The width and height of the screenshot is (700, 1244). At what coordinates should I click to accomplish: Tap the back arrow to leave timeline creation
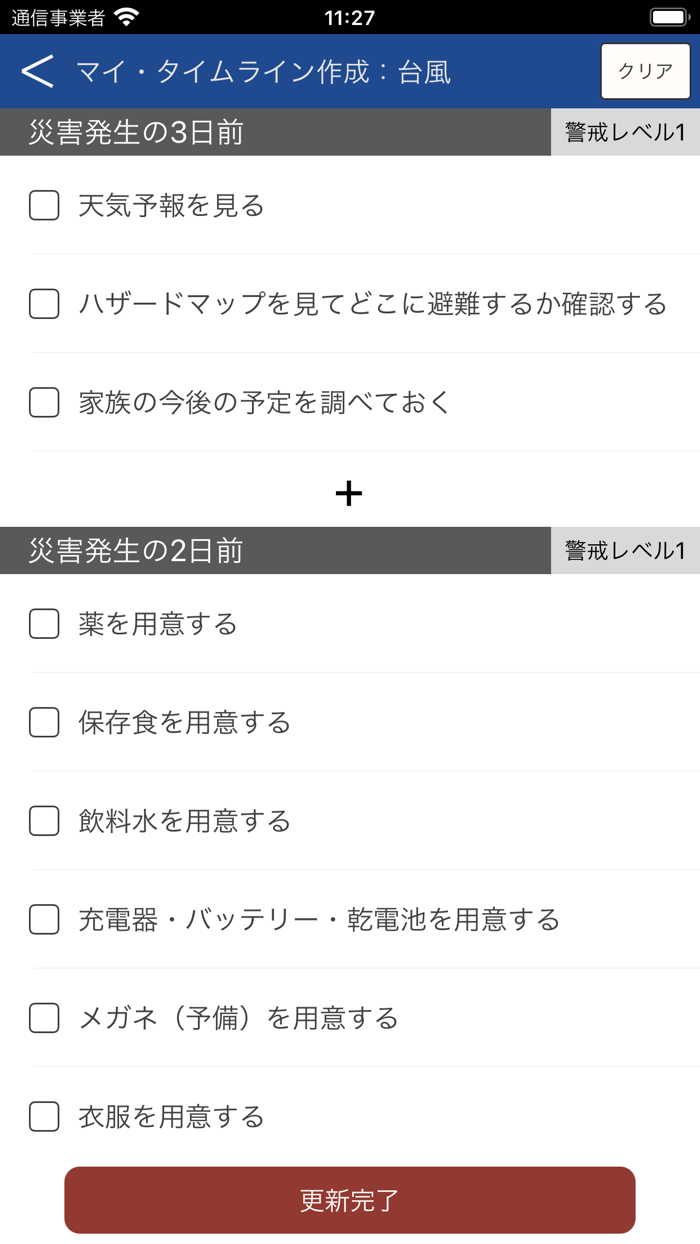pyautogui.click(x=38, y=71)
